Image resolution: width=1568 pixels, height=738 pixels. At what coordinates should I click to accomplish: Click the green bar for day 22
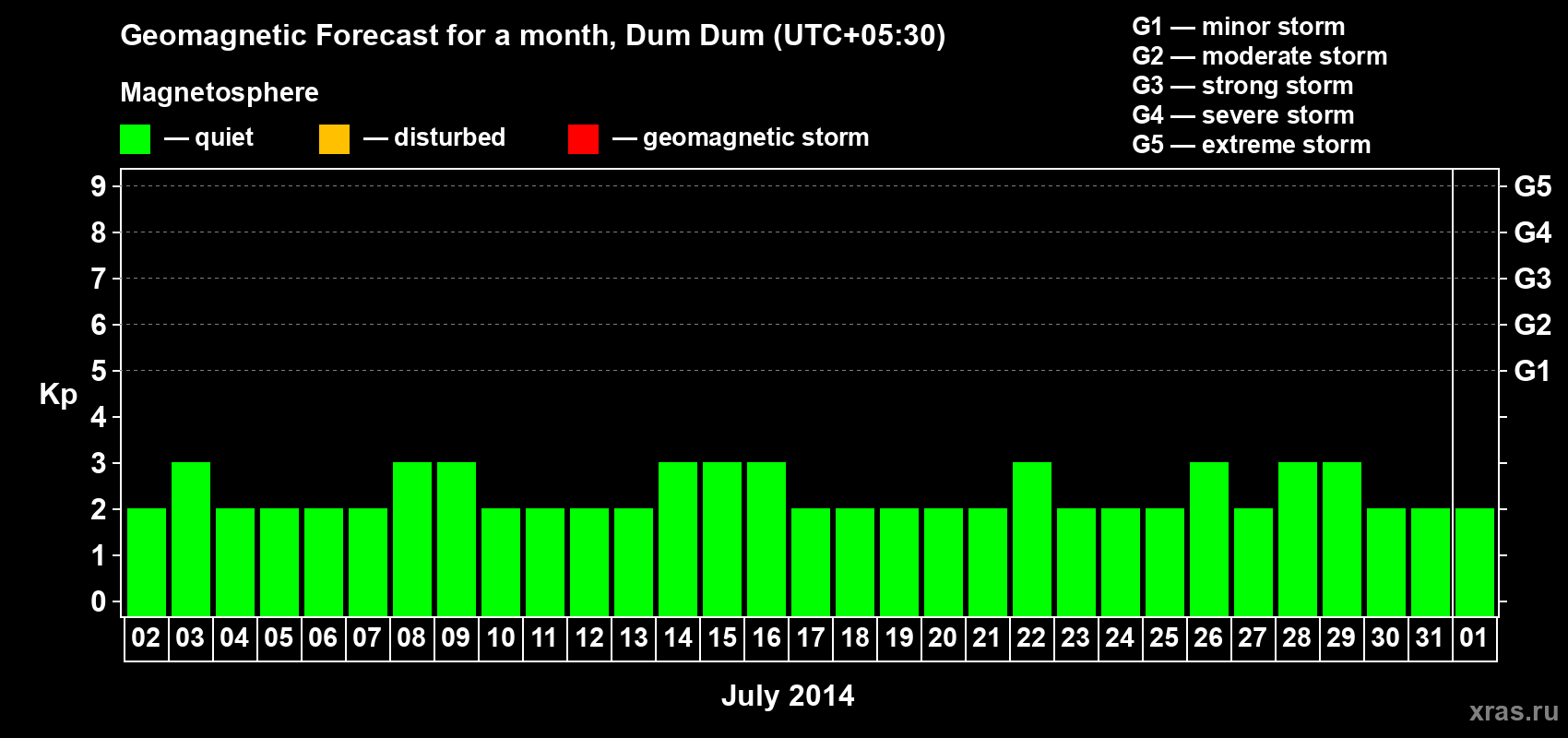[x=1032, y=539]
